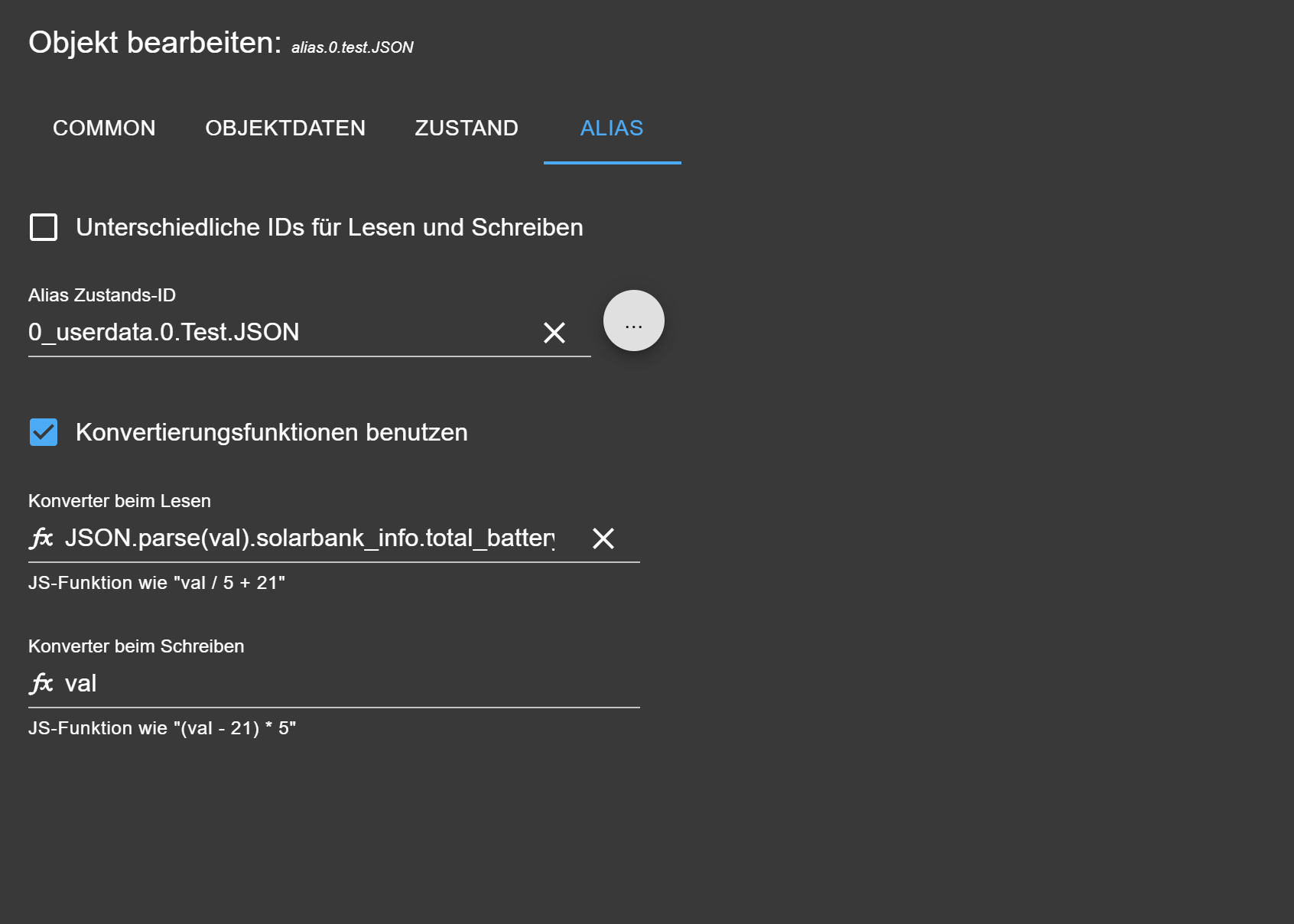This screenshot has width=1294, height=924.
Task: Click the label text 'Konvertierungsfunktionen benutzen'
Action: (x=271, y=432)
